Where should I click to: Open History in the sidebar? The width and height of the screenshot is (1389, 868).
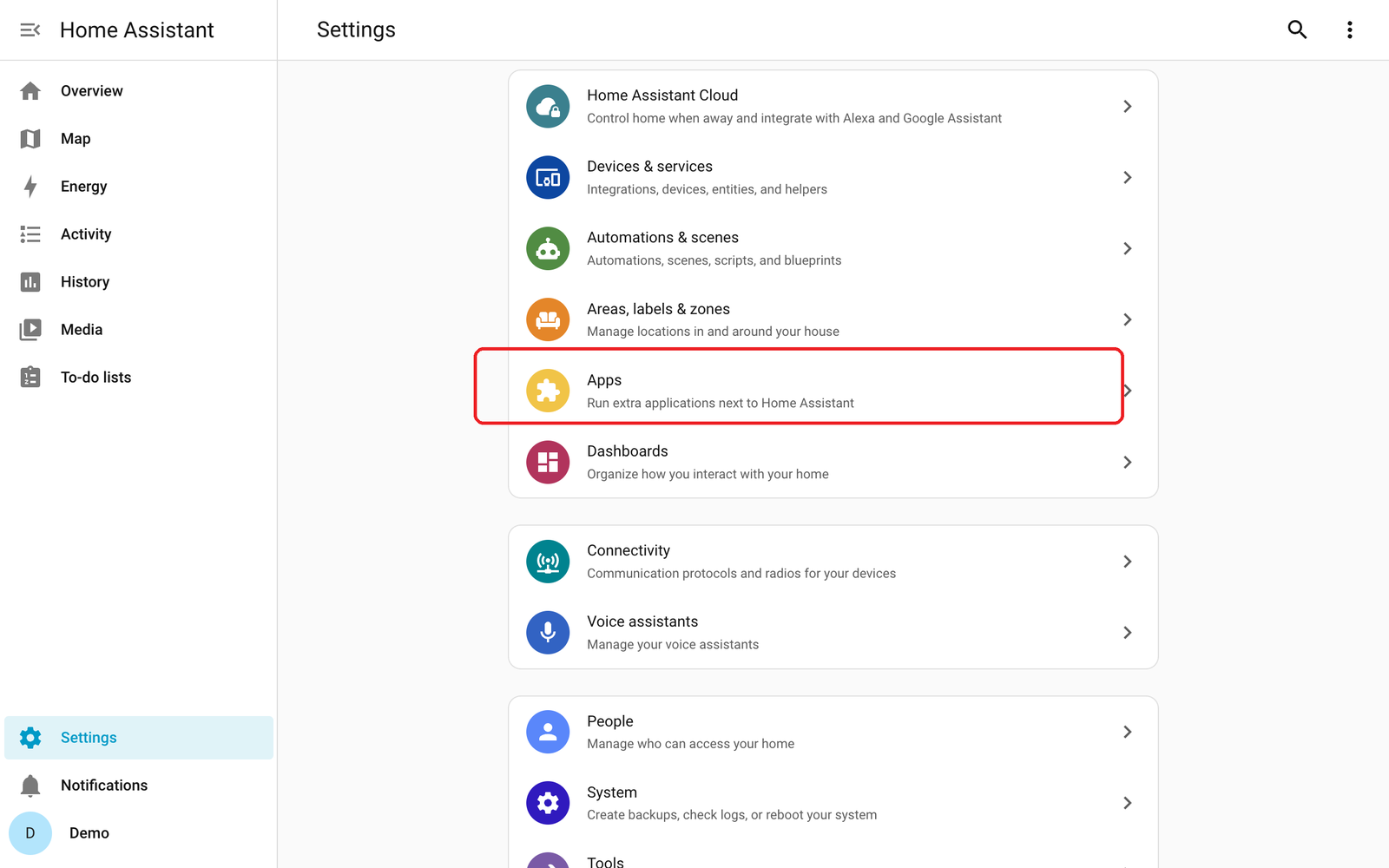(x=139, y=282)
